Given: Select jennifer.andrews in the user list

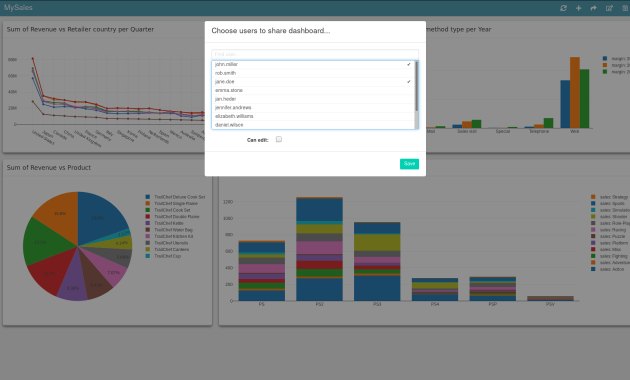Looking at the screenshot, I should coord(313,108).
